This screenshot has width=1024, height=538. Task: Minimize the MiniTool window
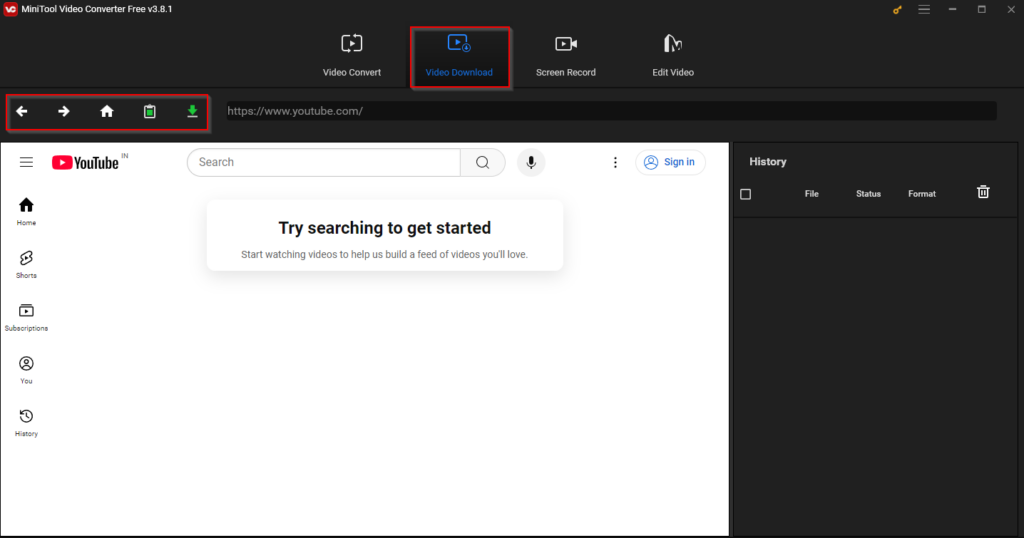click(x=952, y=9)
